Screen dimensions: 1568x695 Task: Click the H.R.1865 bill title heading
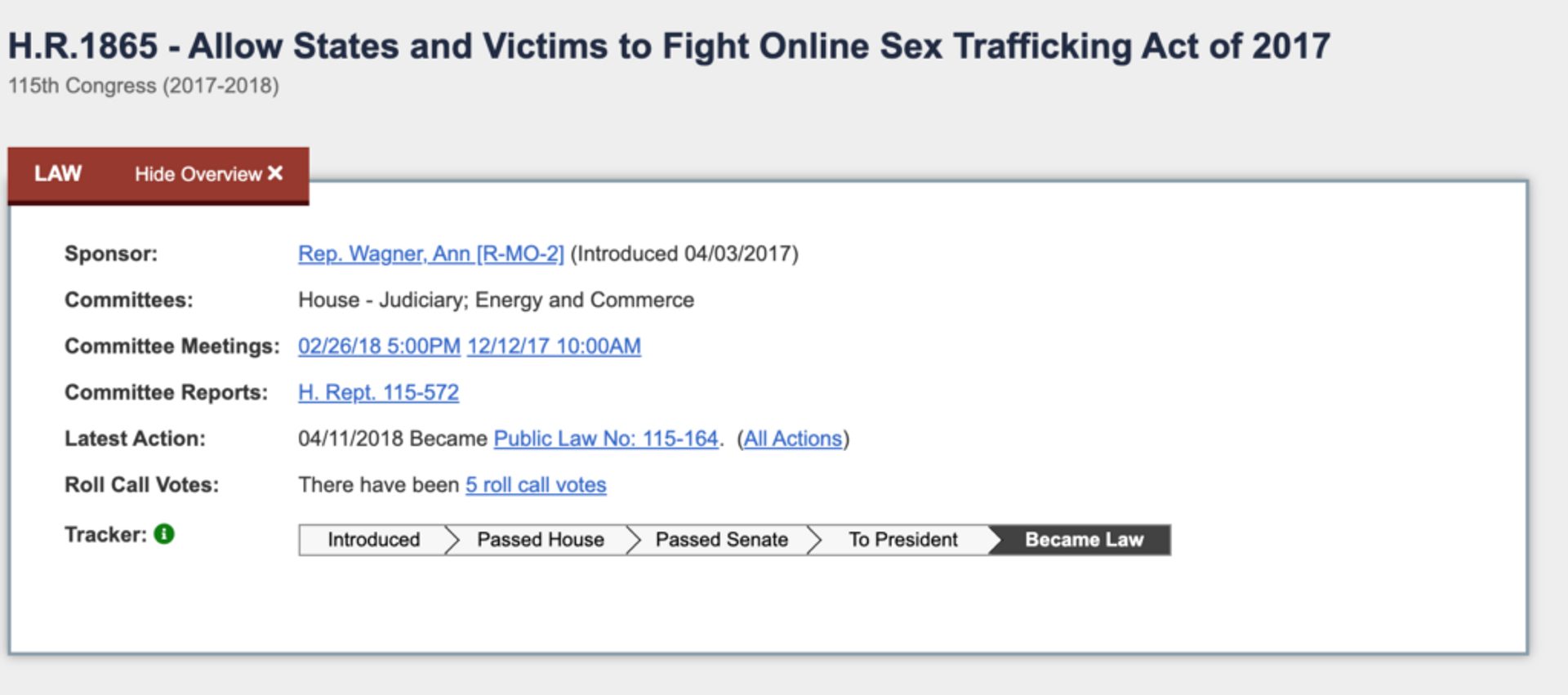(669, 47)
